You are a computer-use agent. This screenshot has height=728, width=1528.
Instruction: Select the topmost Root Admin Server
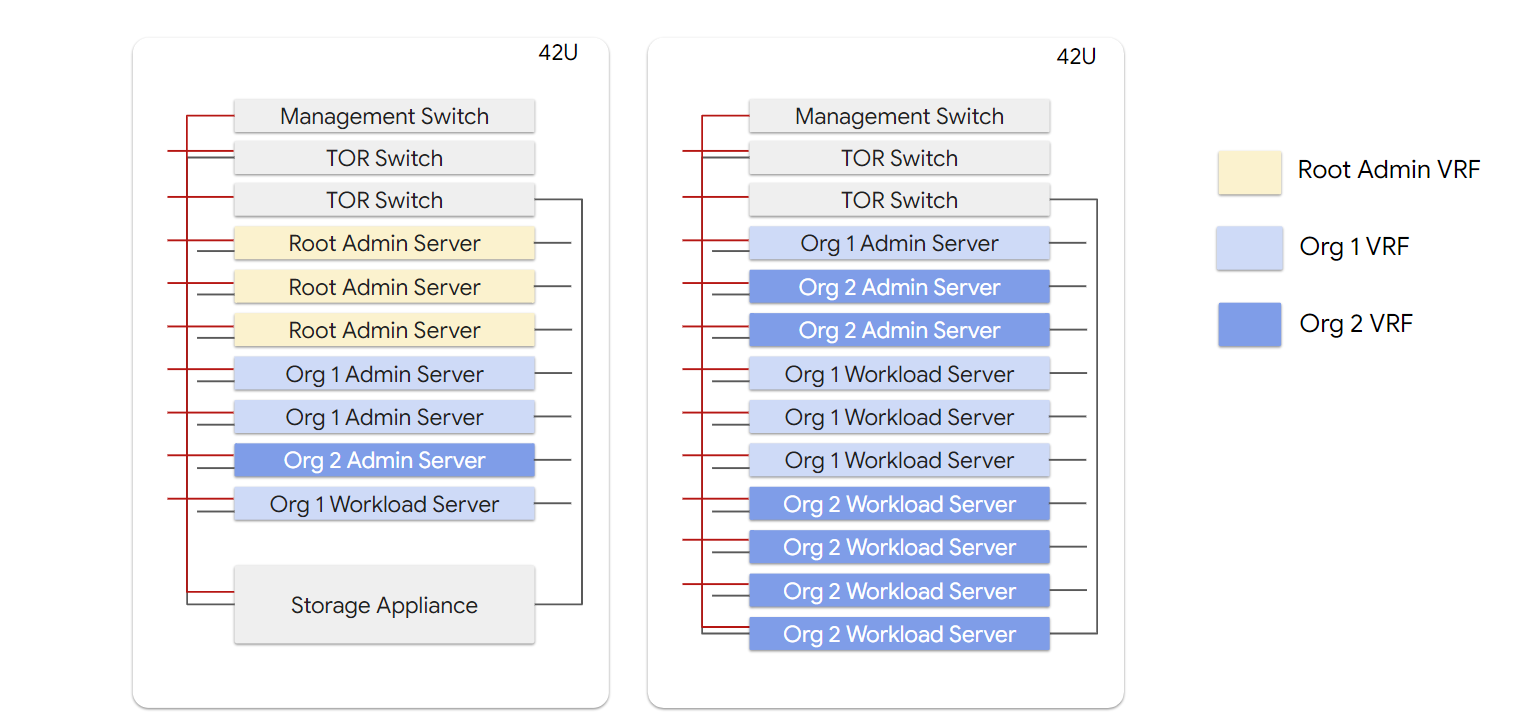click(x=384, y=243)
